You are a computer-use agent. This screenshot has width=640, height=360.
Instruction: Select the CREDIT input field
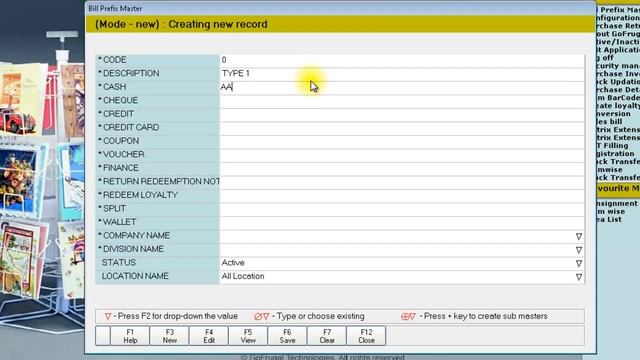point(402,114)
